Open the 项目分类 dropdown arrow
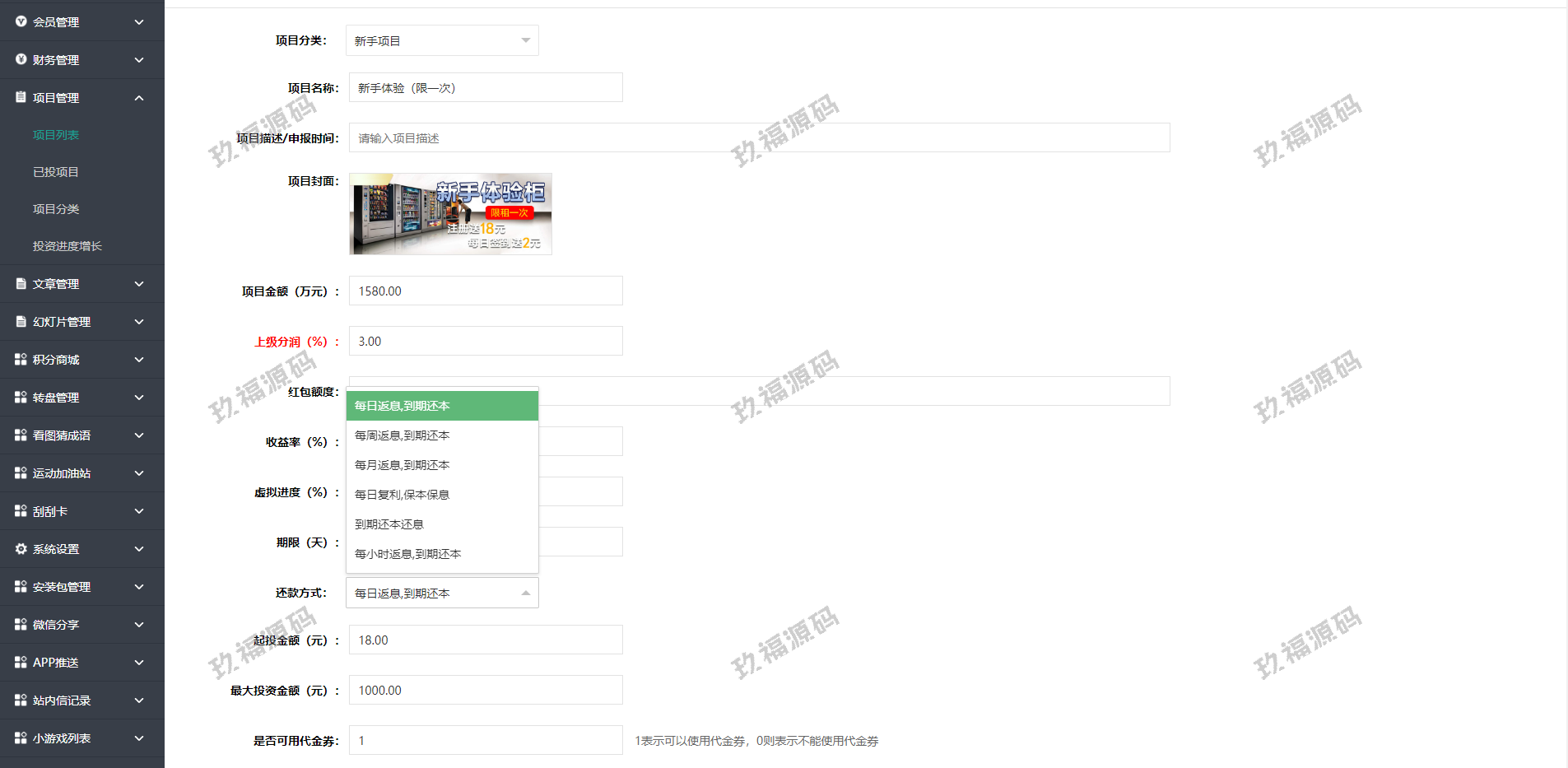1568x768 pixels. [x=525, y=40]
